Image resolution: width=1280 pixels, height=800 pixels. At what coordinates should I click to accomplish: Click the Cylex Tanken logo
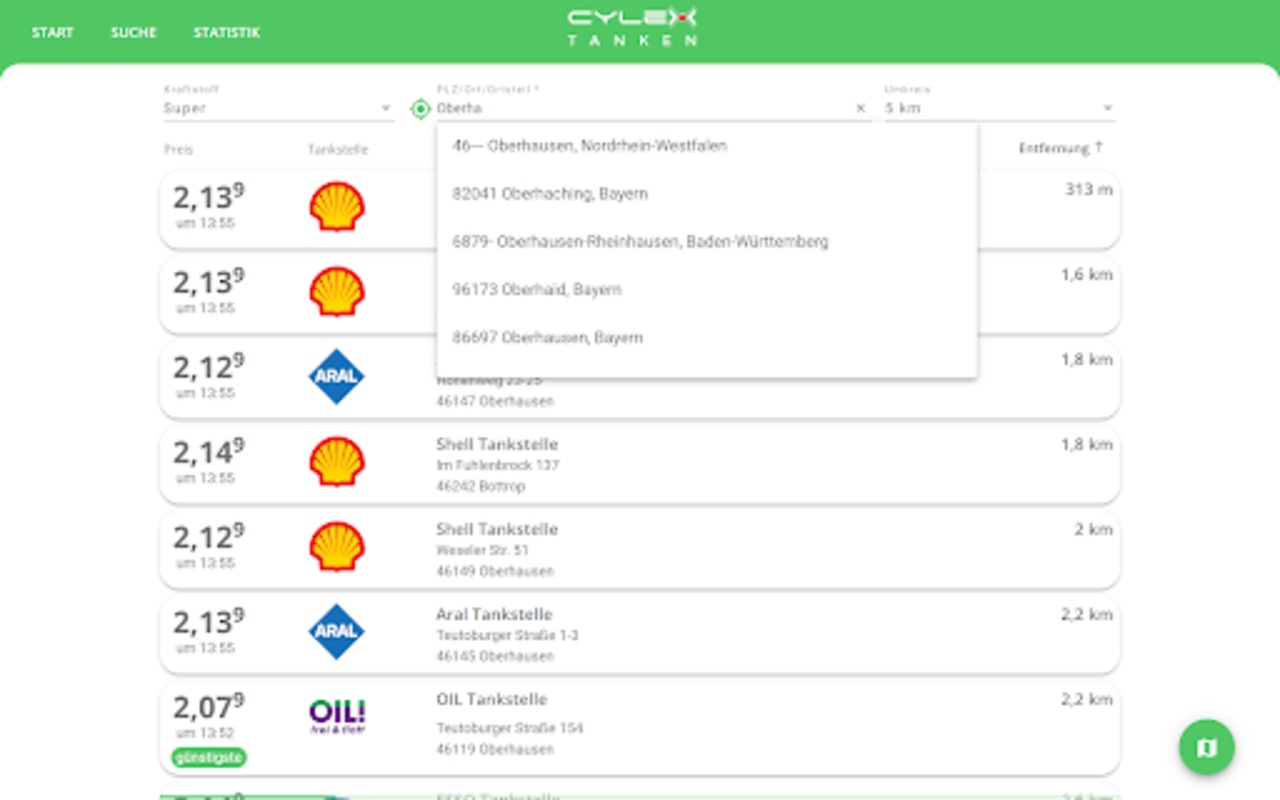[632, 27]
